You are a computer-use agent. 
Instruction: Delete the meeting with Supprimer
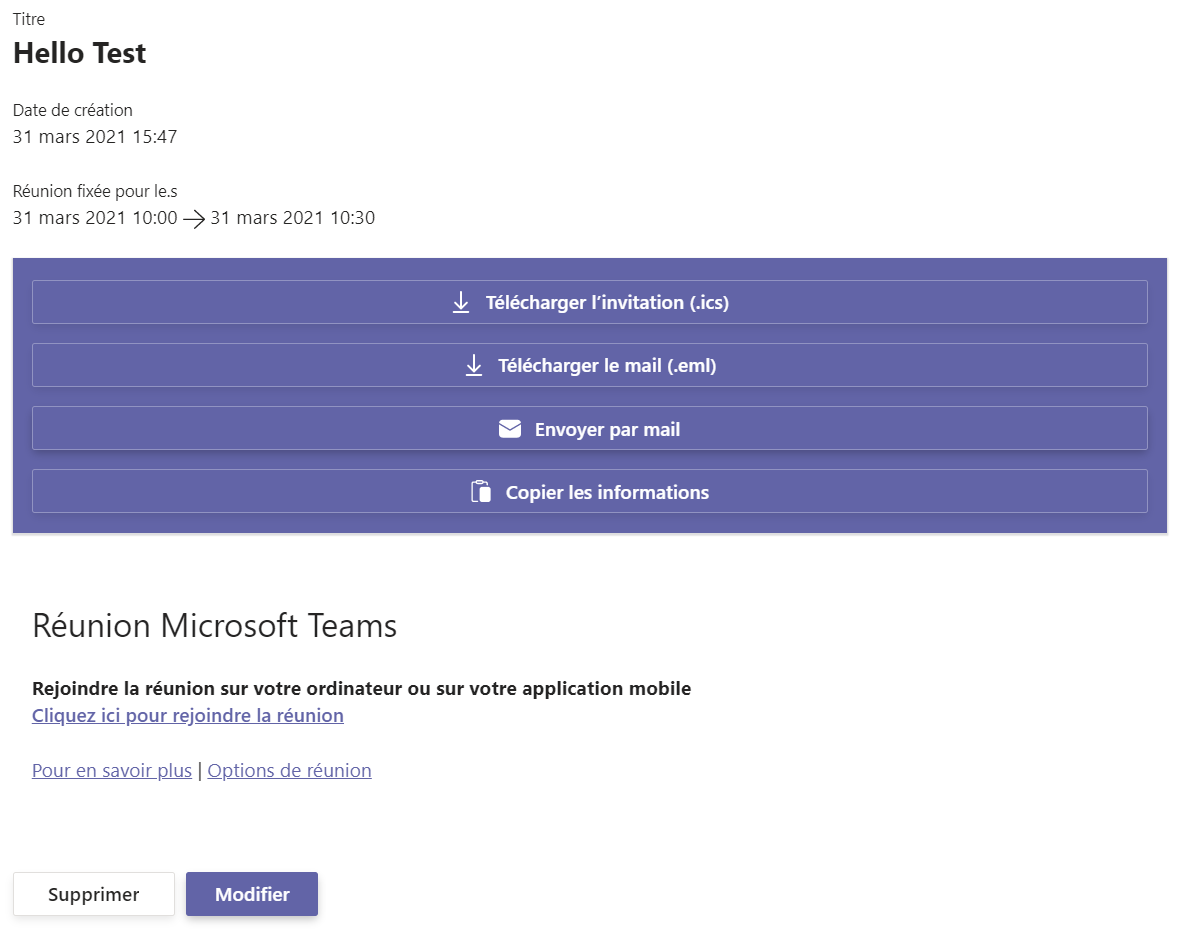(x=94, y=894)
